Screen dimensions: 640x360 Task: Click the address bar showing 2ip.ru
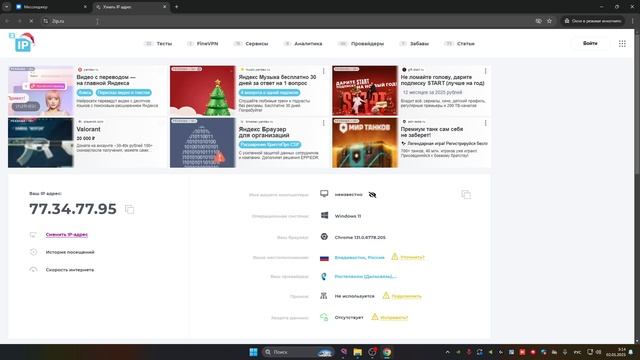point(286,21)
